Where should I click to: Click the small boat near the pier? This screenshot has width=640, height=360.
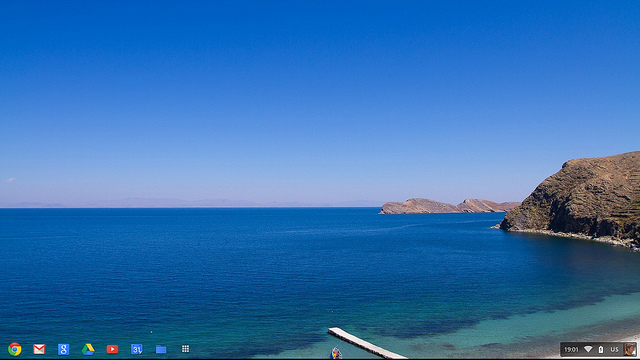[x=336, y=353]
